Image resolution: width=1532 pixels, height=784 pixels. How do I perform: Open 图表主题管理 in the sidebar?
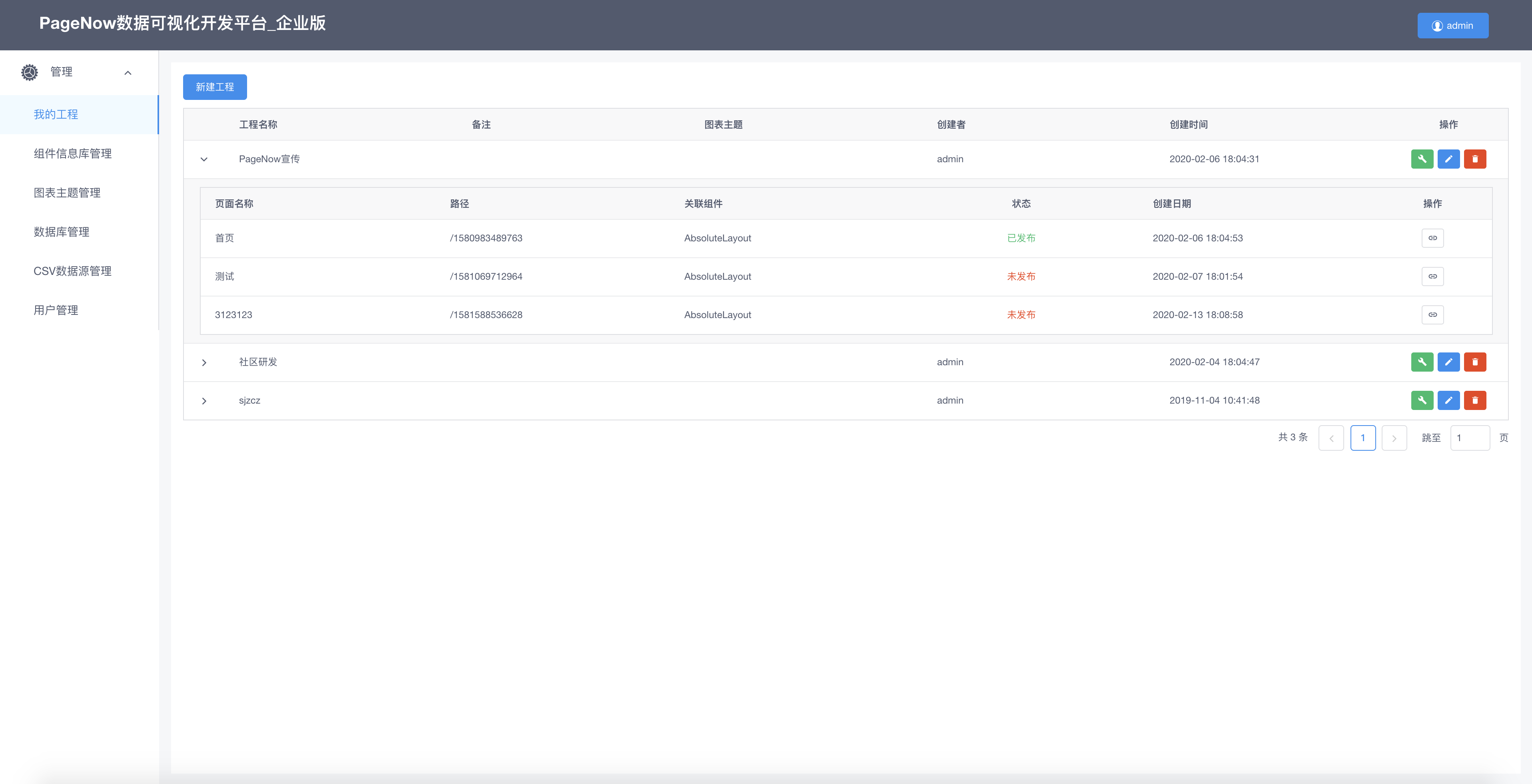(79, 193)
